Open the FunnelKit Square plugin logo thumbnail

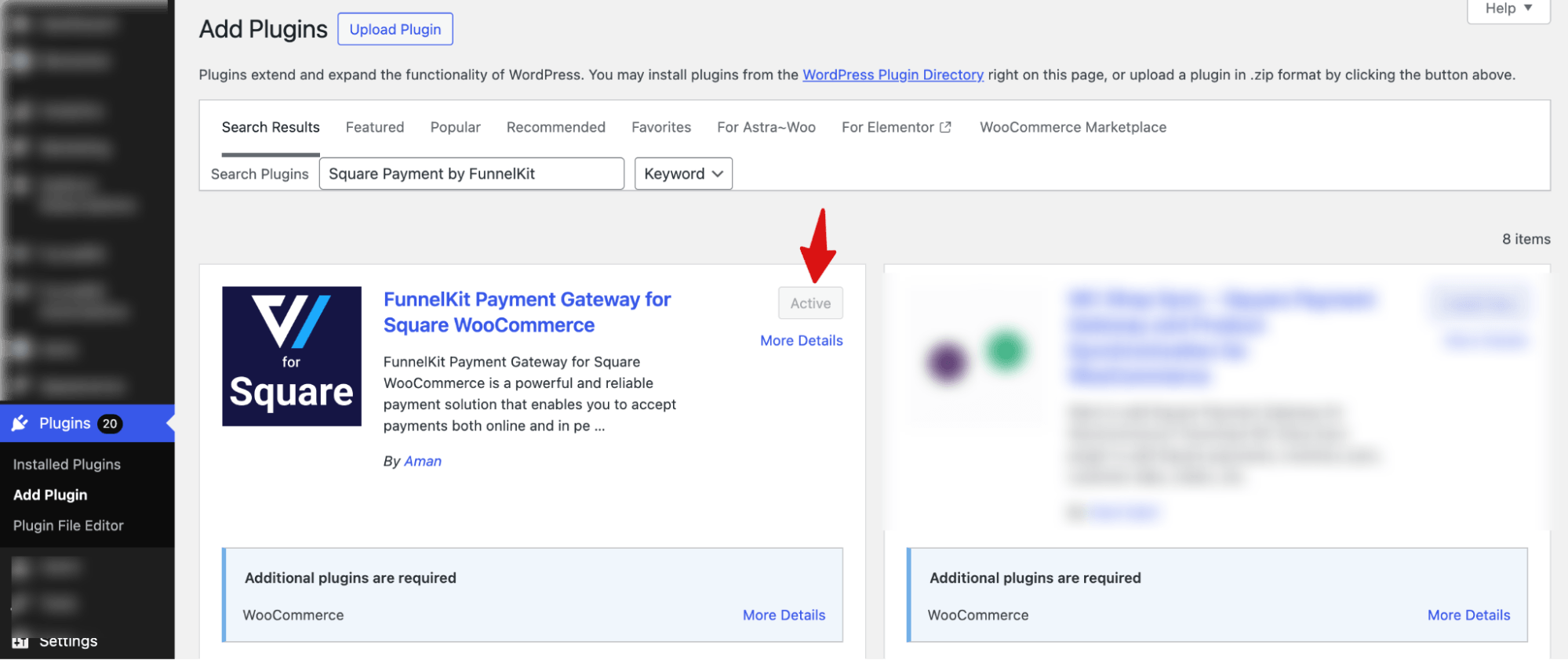click(292, 356)
